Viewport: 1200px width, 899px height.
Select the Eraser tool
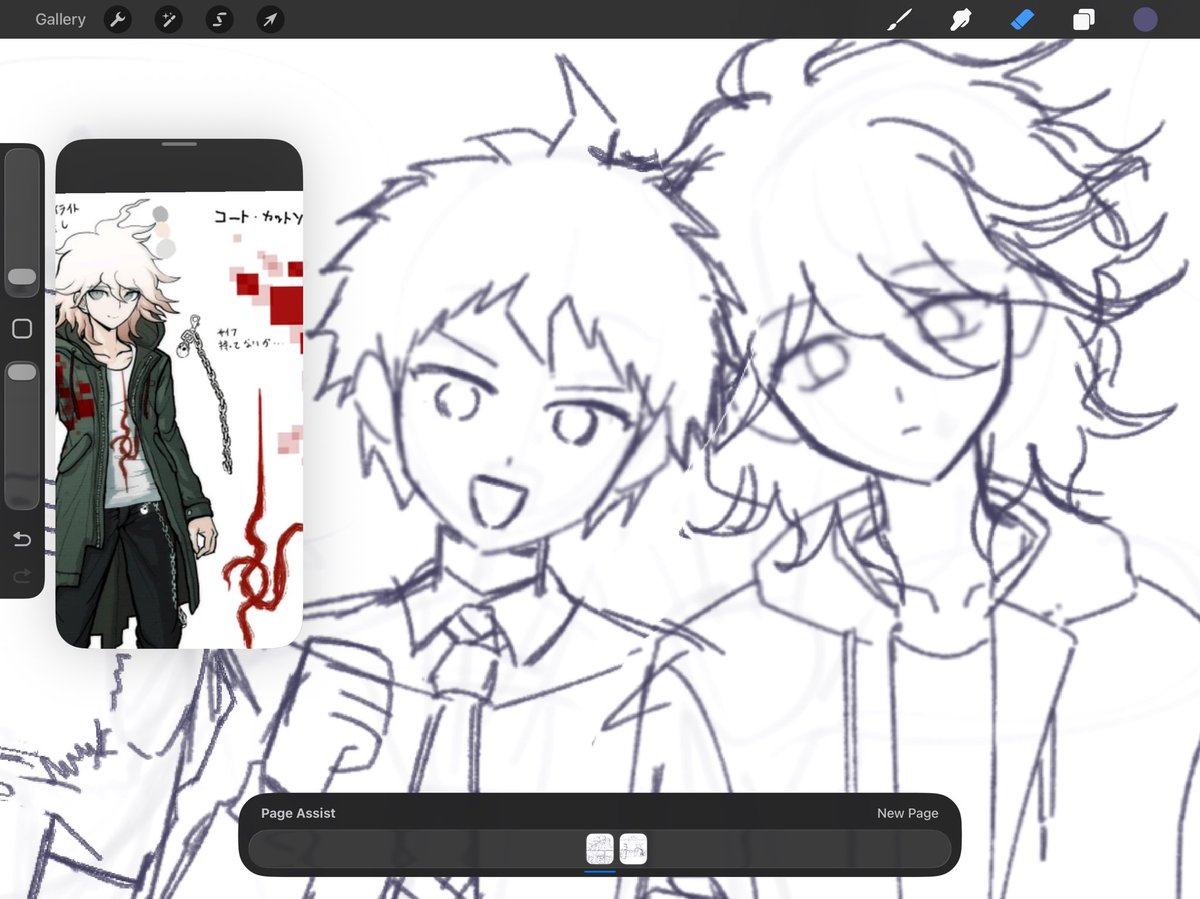[x=1022, y=19]
